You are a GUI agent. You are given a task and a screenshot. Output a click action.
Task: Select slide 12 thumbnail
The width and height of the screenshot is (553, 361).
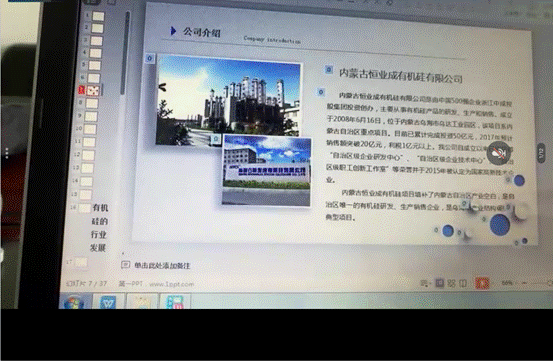tap(88, 155)
